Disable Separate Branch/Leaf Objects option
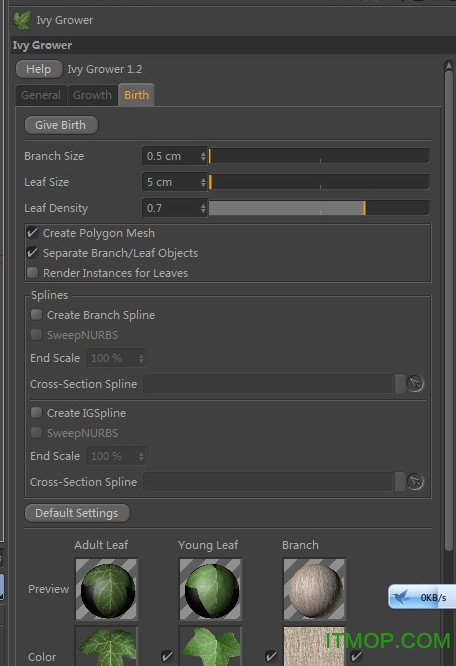The image size is (456, 666). point(33,253)
